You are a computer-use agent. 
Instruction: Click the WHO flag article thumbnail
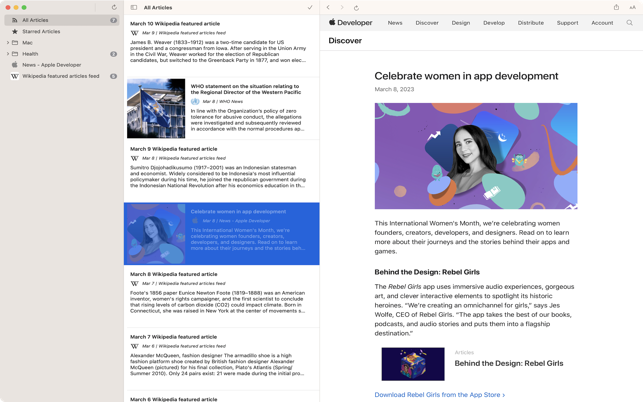[156, 108]
